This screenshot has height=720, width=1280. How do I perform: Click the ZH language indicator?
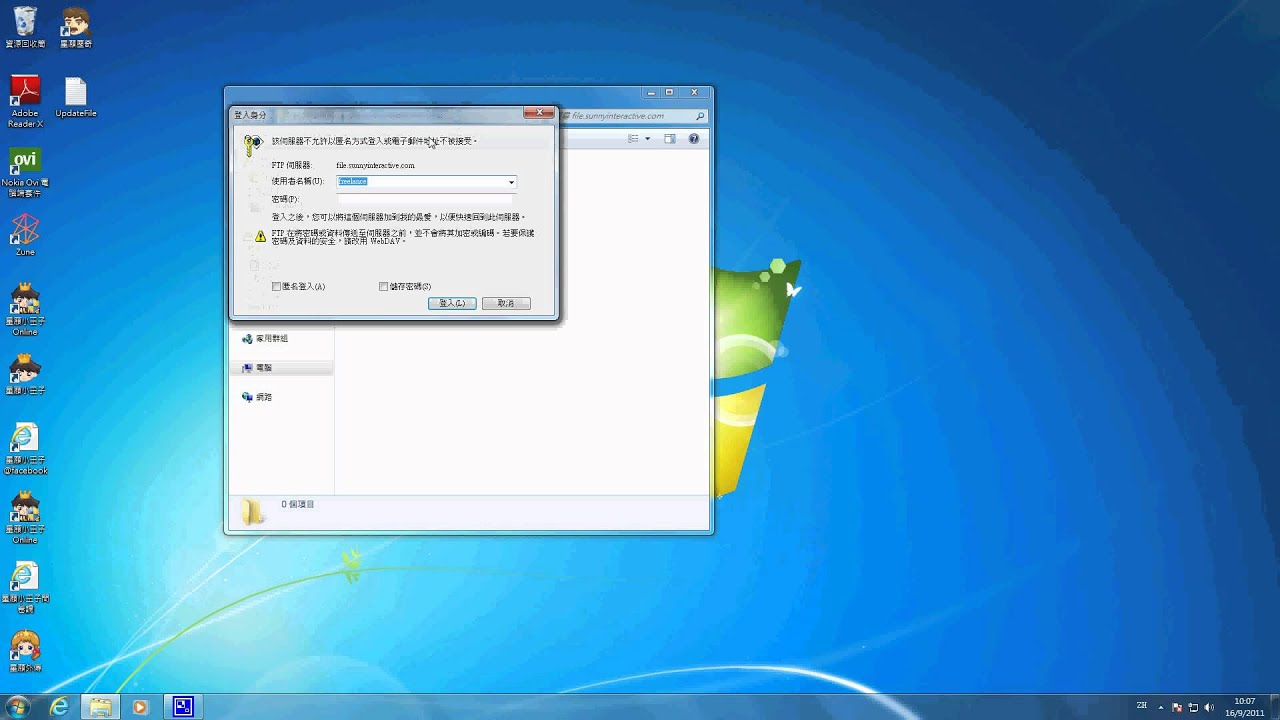pos(1142,706)
